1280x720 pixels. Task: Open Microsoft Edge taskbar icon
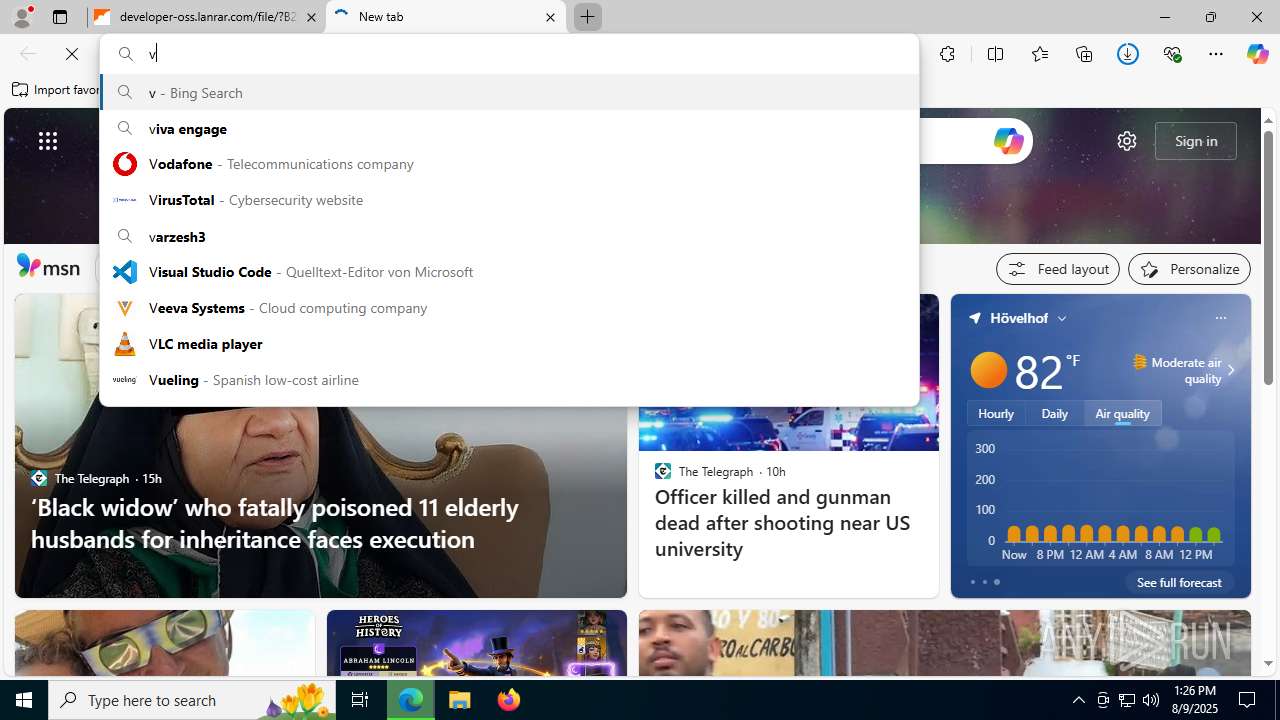coord(411,700)
